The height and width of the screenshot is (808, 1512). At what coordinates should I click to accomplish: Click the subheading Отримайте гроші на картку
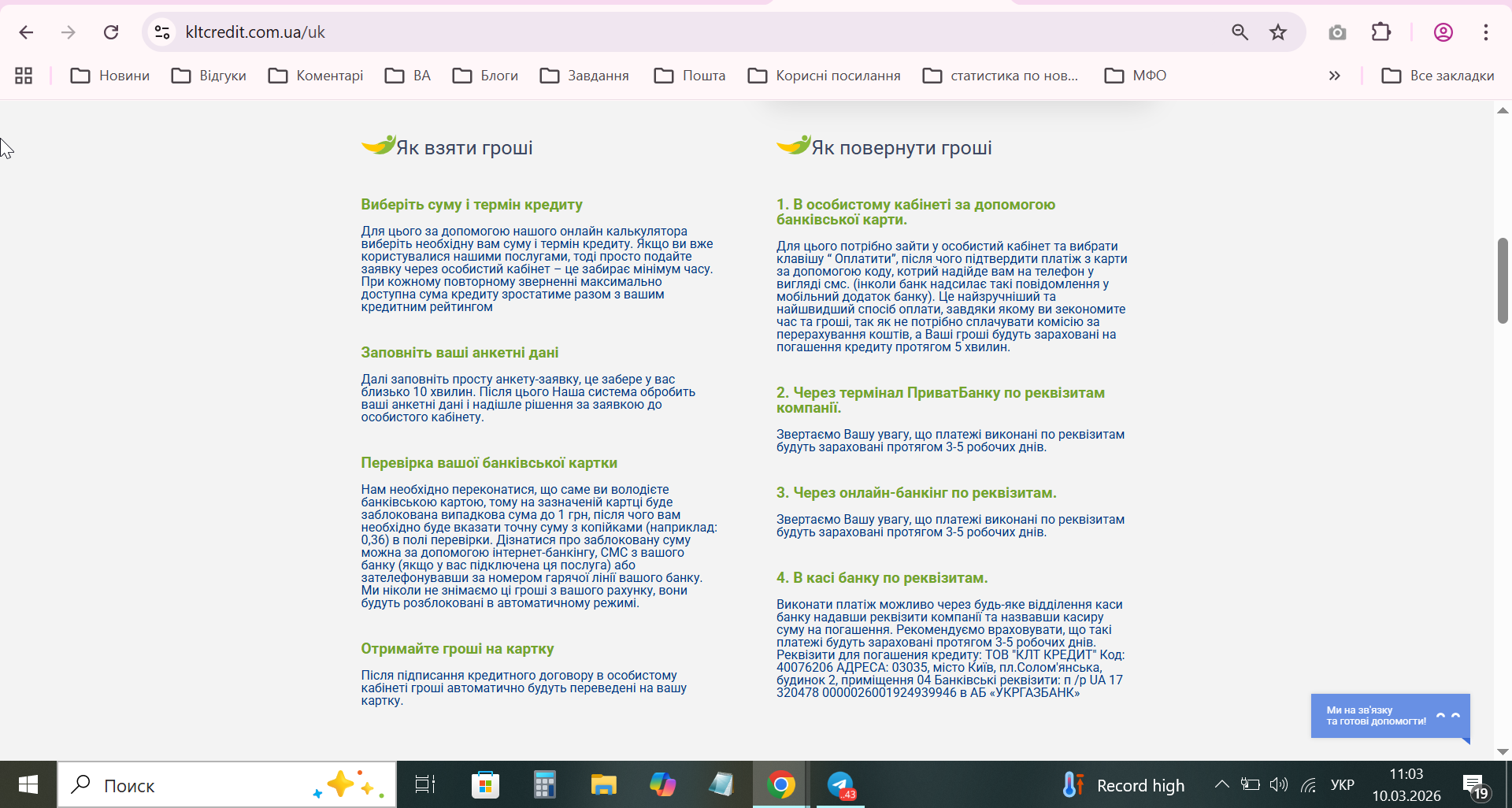click(458, 649)
